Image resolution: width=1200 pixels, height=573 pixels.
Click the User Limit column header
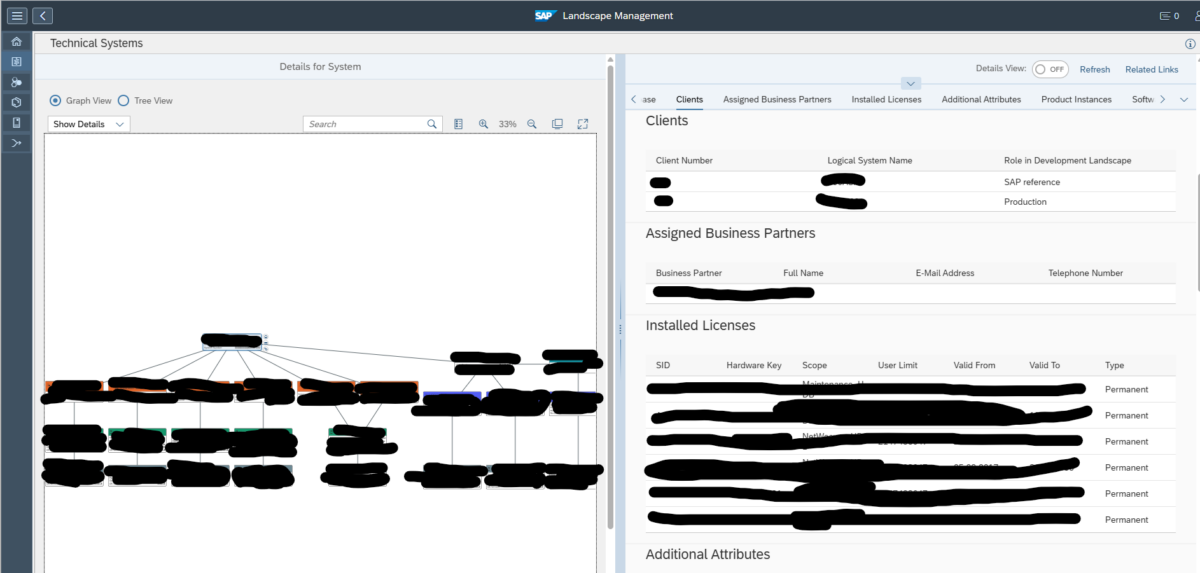point(897,365)
